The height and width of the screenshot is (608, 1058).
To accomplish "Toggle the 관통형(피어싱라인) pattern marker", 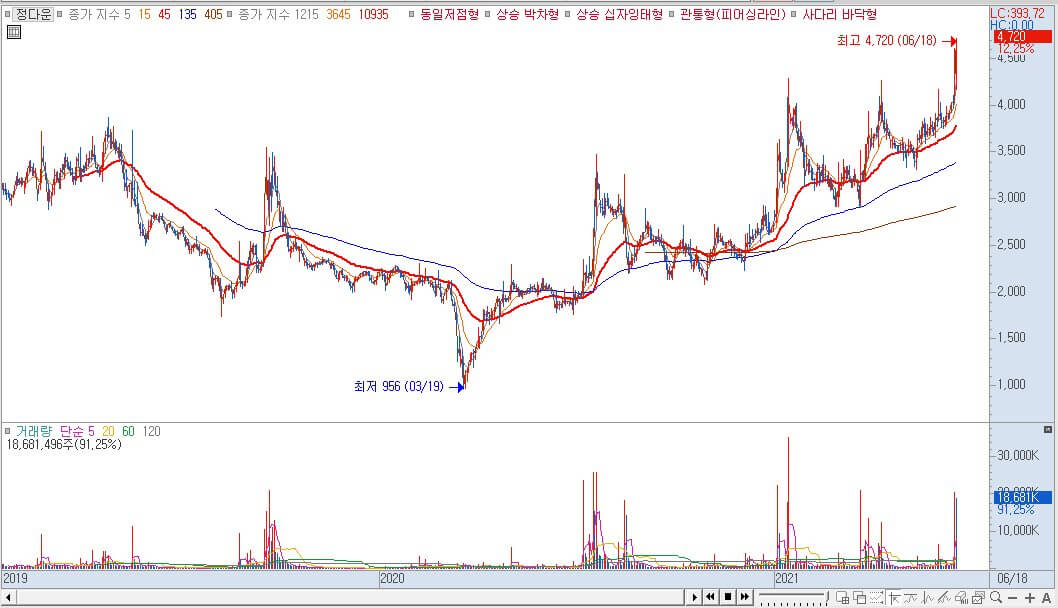I will pyautogui.click(x=671, y=14).
